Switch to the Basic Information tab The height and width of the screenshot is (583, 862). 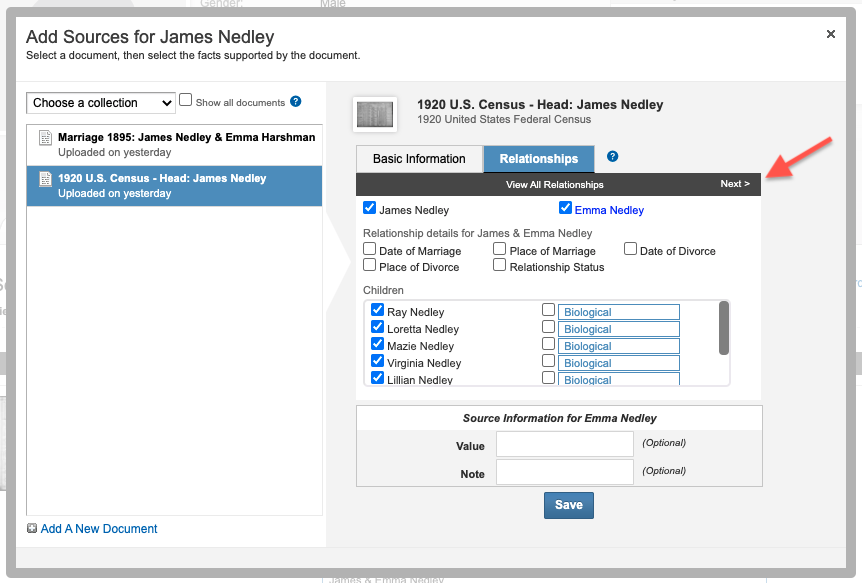pyautogui.click(x=419, y=159)
